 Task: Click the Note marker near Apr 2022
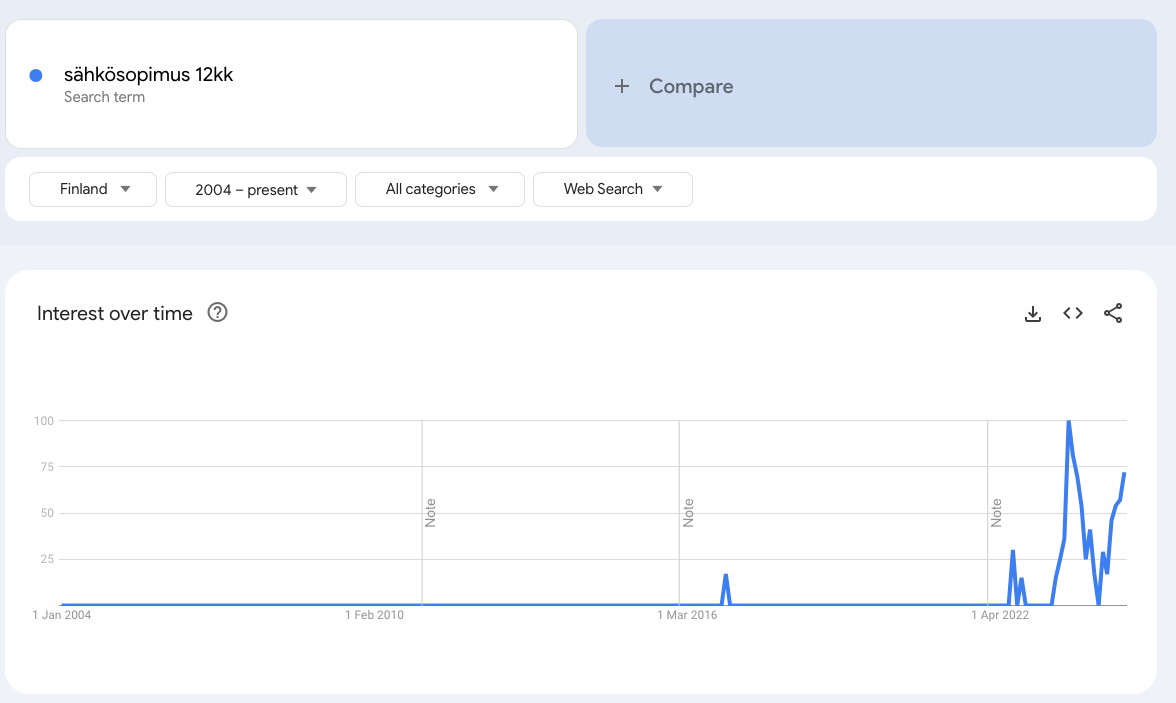(996, 513)
